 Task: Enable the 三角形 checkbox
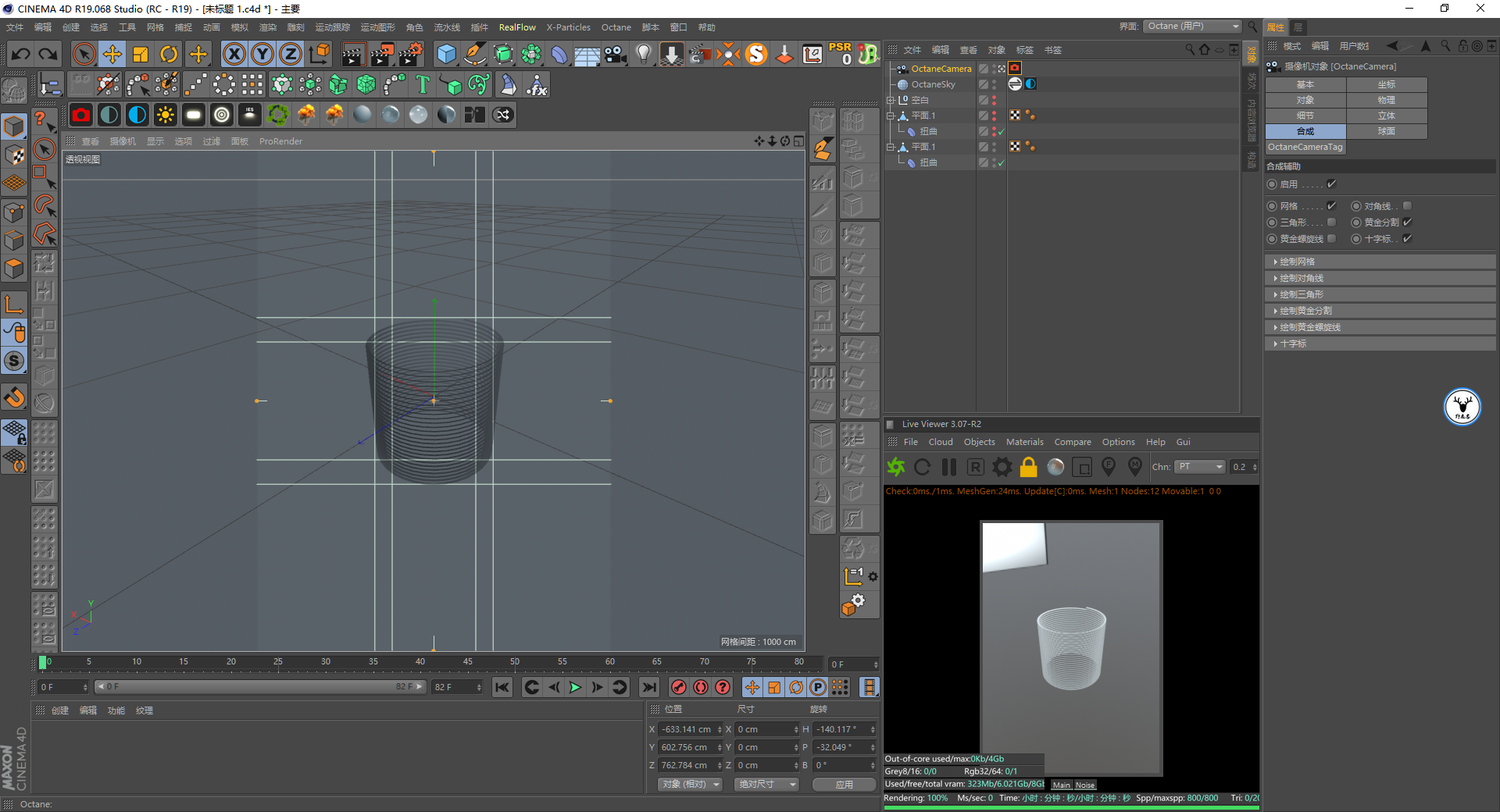(x=1331, y=223)
